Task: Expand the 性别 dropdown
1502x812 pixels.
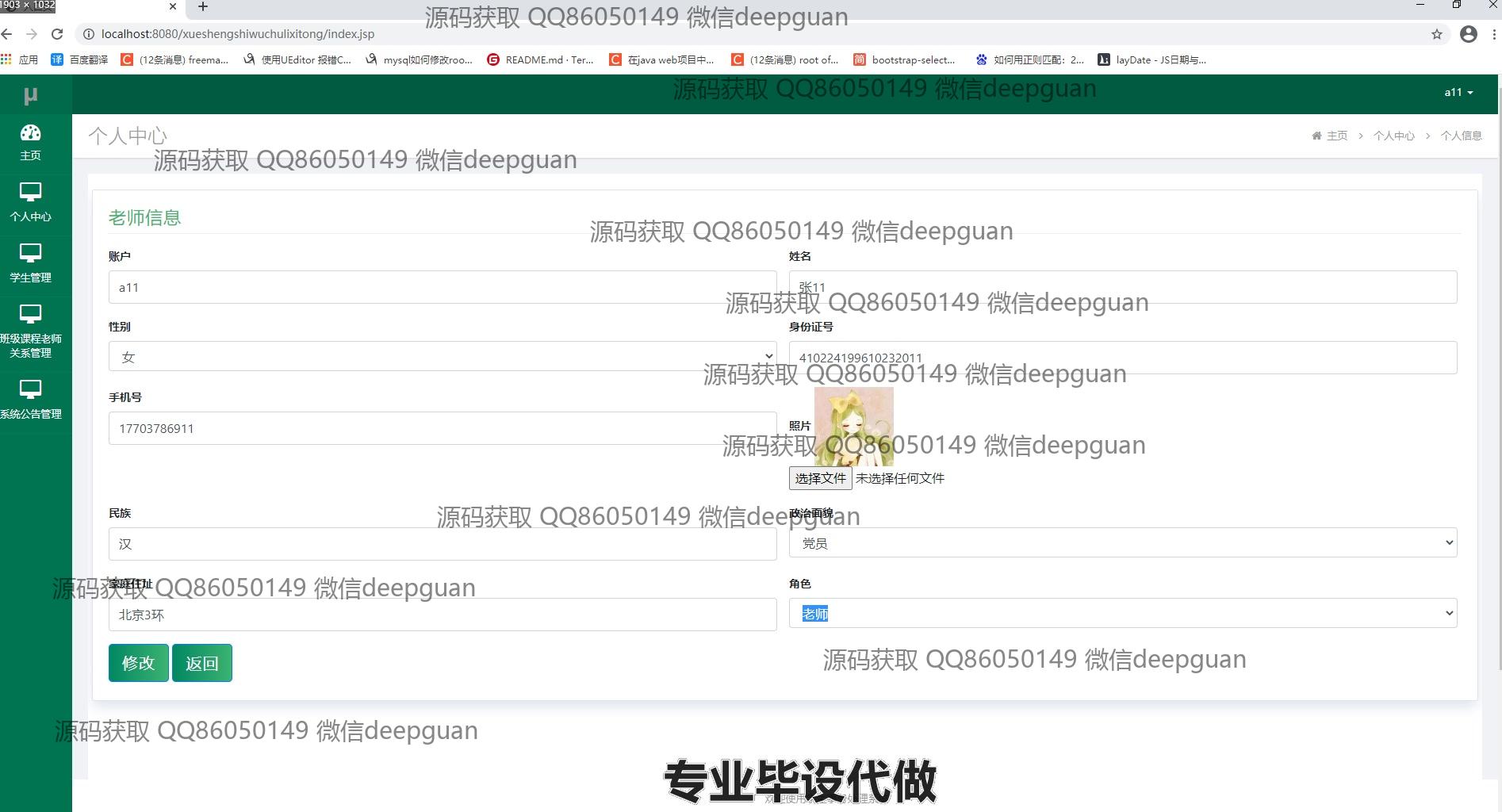Action: [x=442, y=357]
